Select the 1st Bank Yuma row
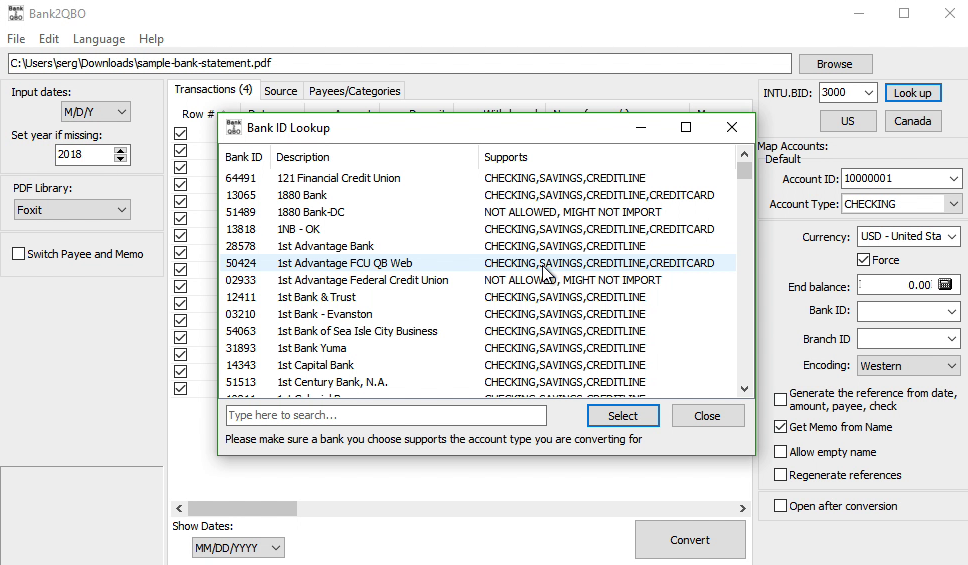Viewport: 968px width, 565px height. (x=477, y=348)
